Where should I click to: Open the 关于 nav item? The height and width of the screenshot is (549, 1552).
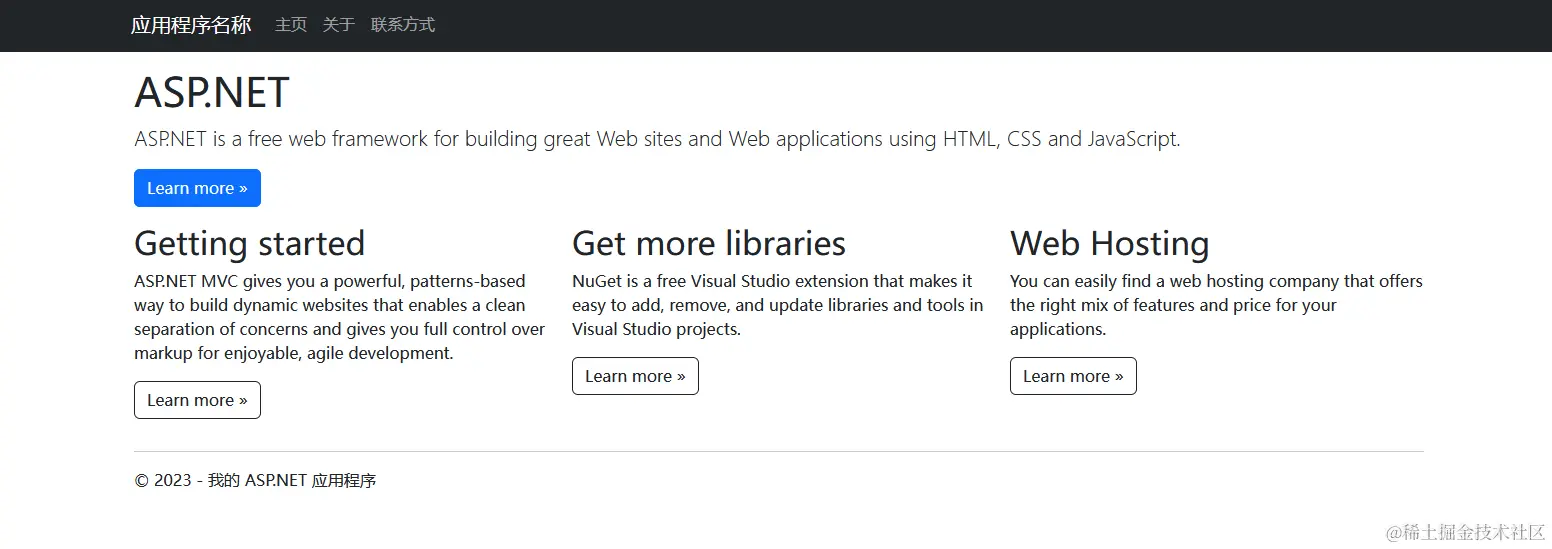tap(339, 25)
